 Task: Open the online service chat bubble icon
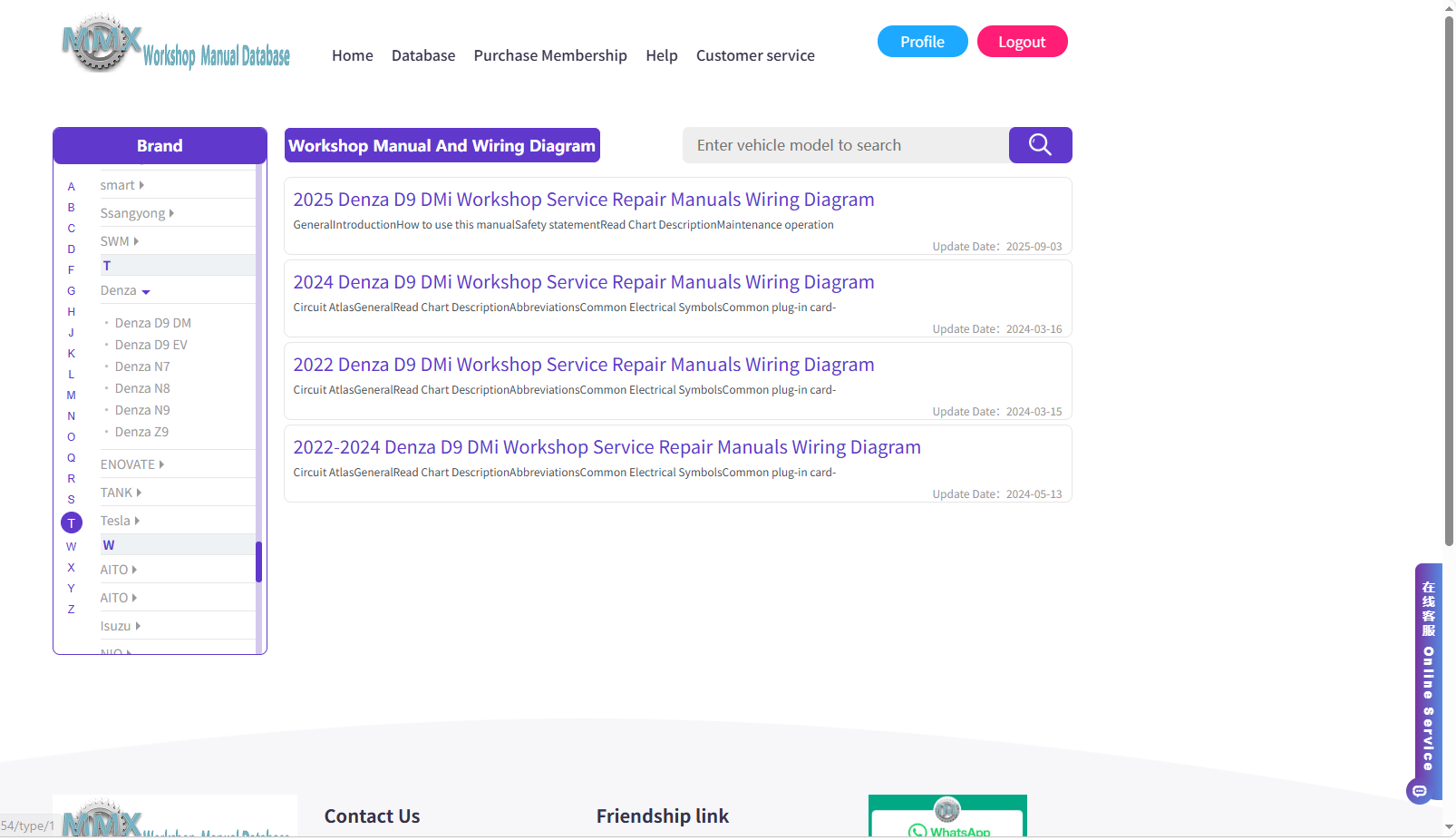1420,791
